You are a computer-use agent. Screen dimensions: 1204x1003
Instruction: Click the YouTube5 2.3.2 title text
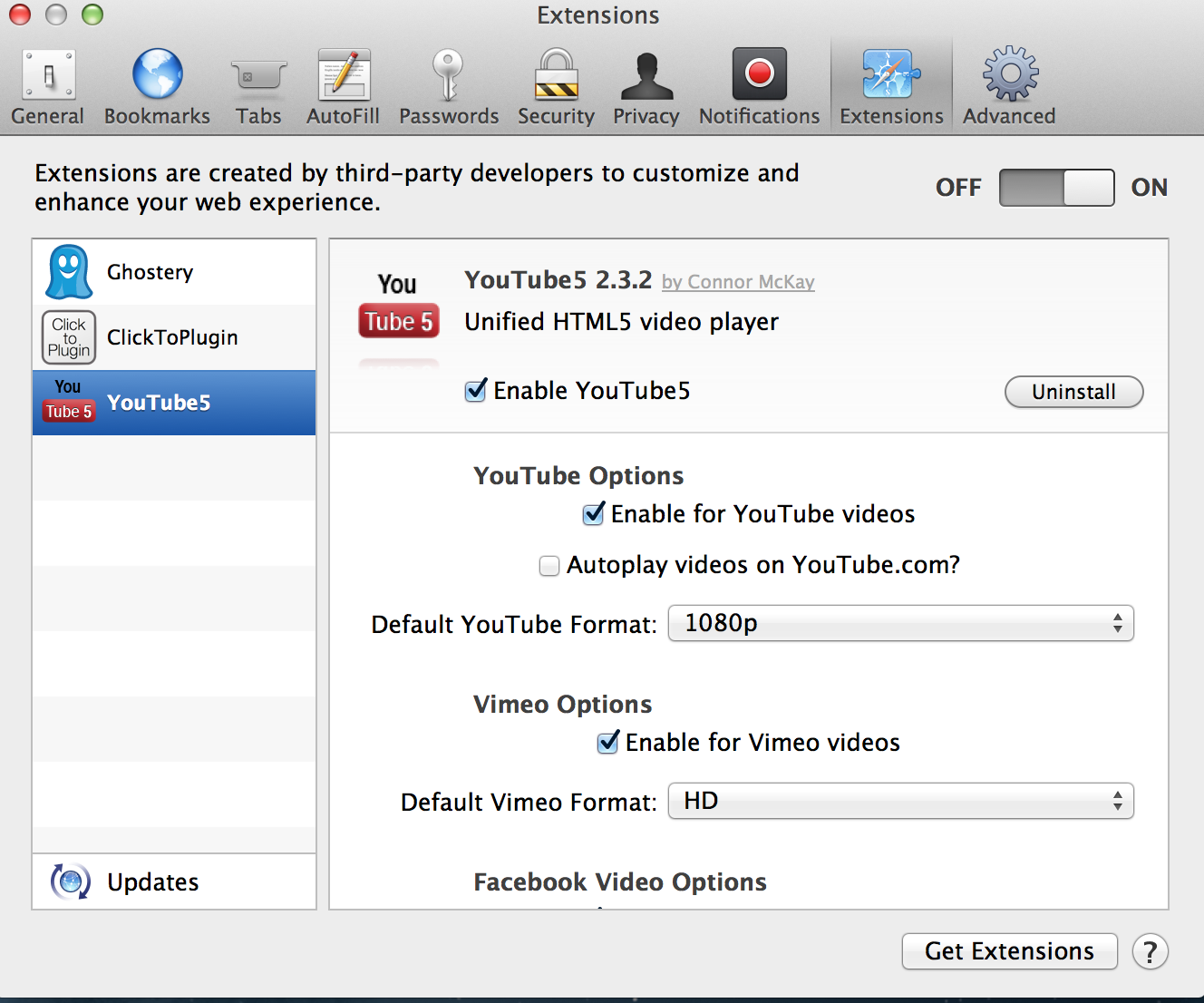[x=558, y=280]
